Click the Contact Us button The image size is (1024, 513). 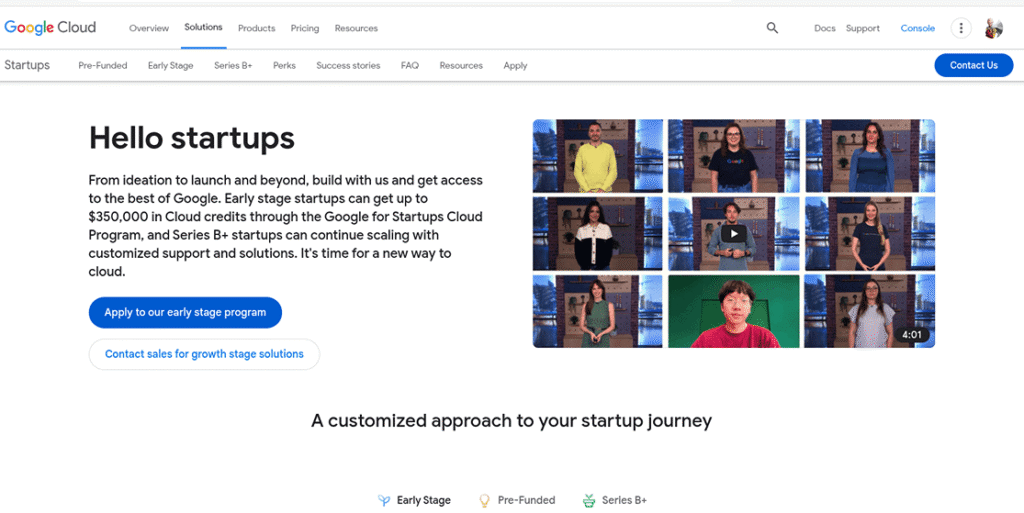point(974,65)
